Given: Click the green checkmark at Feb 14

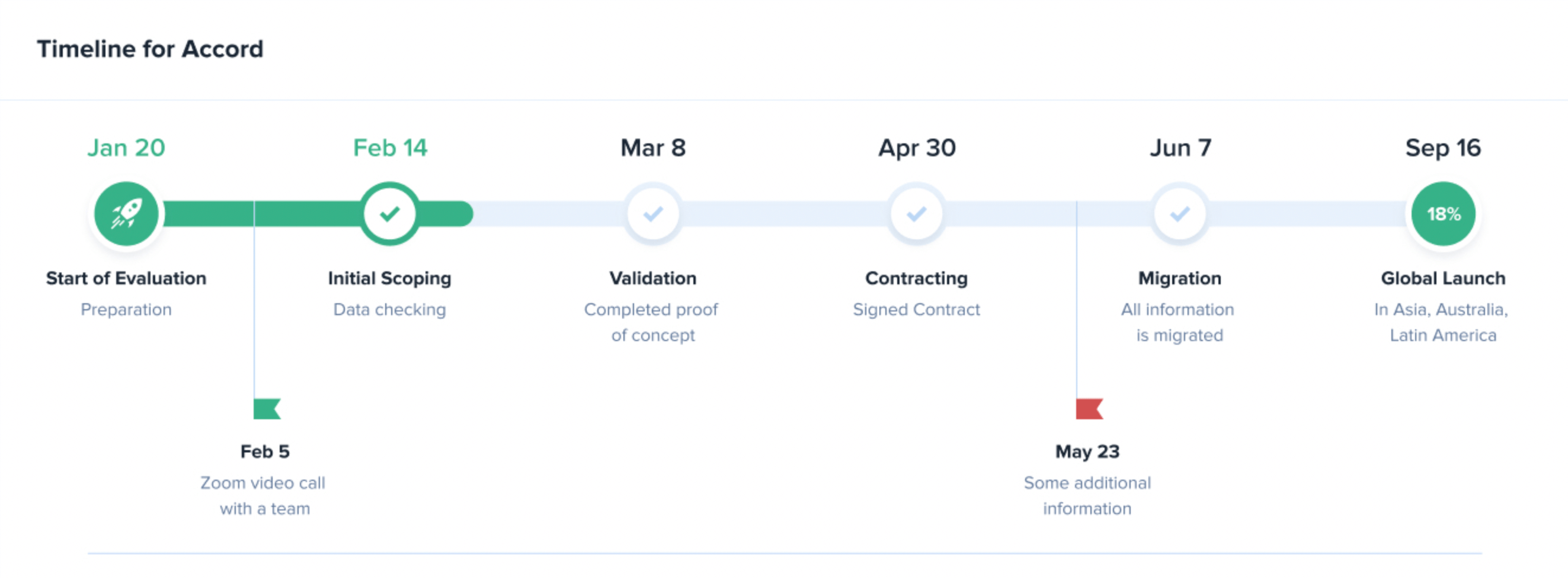Looking at the screenshot, I should pyautogui.click(x=389, y=214).
